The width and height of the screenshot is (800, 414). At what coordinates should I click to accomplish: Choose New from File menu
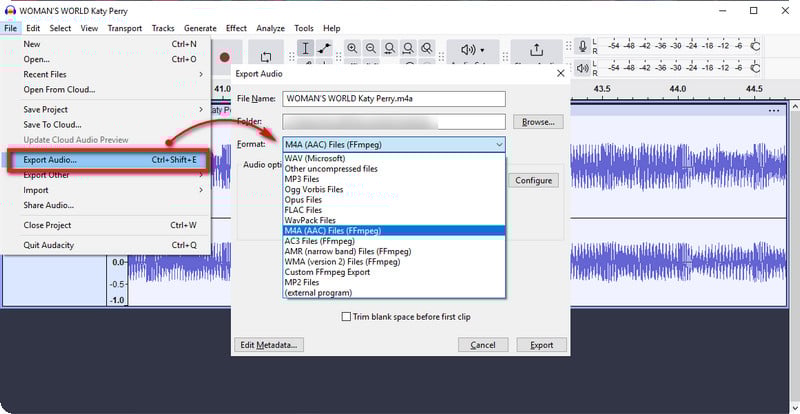(x=106, y=44)
